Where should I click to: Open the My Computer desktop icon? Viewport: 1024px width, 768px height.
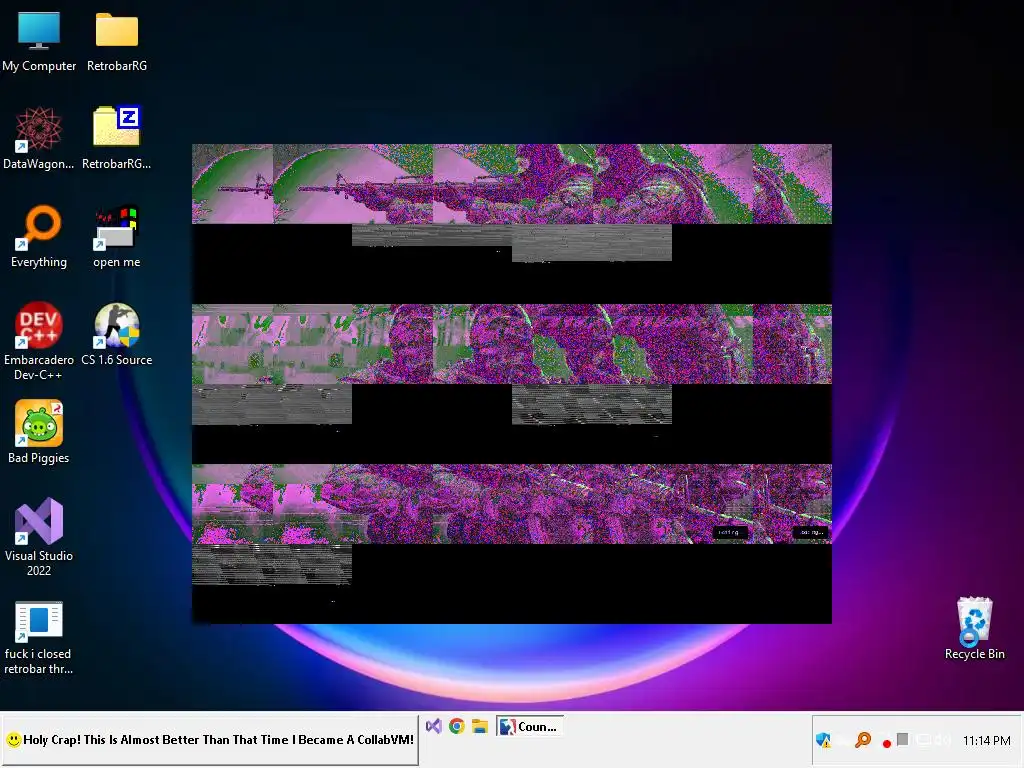(39, 42)
